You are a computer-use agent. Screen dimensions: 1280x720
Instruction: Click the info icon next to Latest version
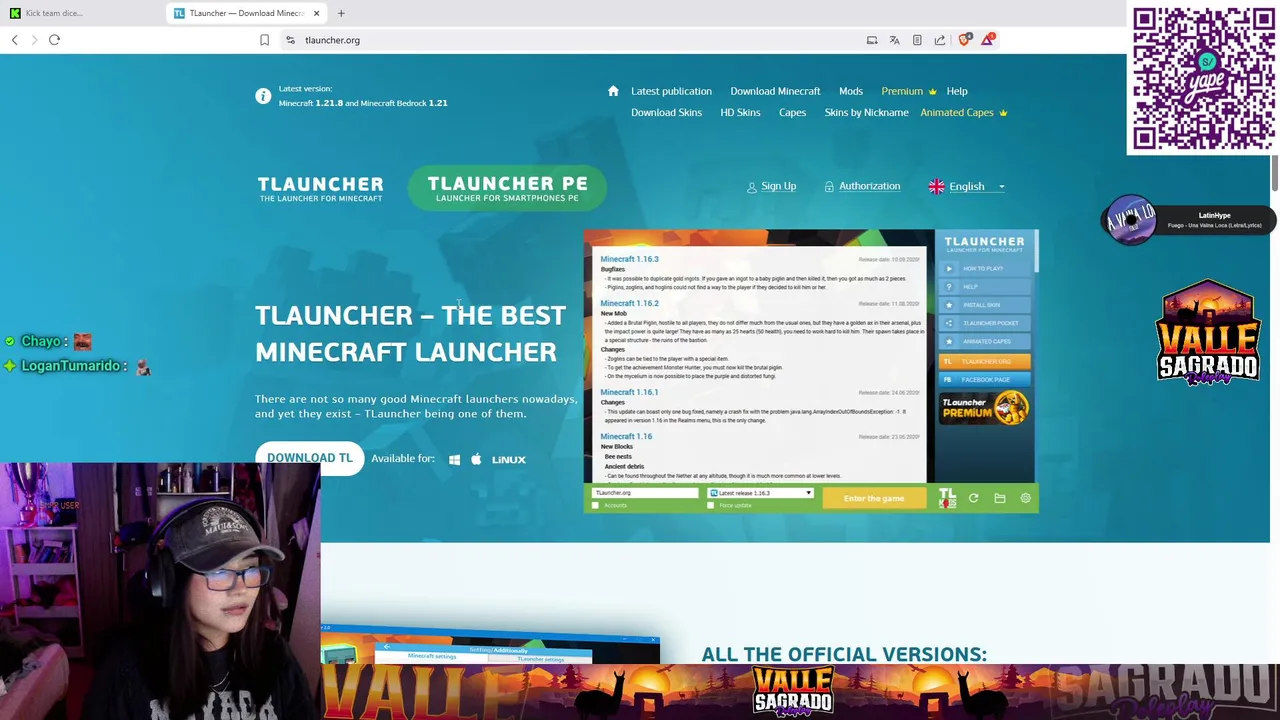263,96
